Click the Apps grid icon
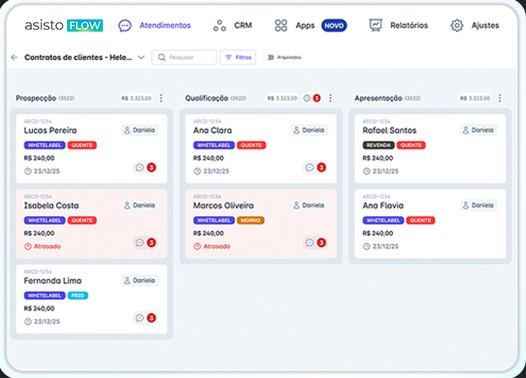The width and height of the screenshot is (526, 378). (281, 25)
